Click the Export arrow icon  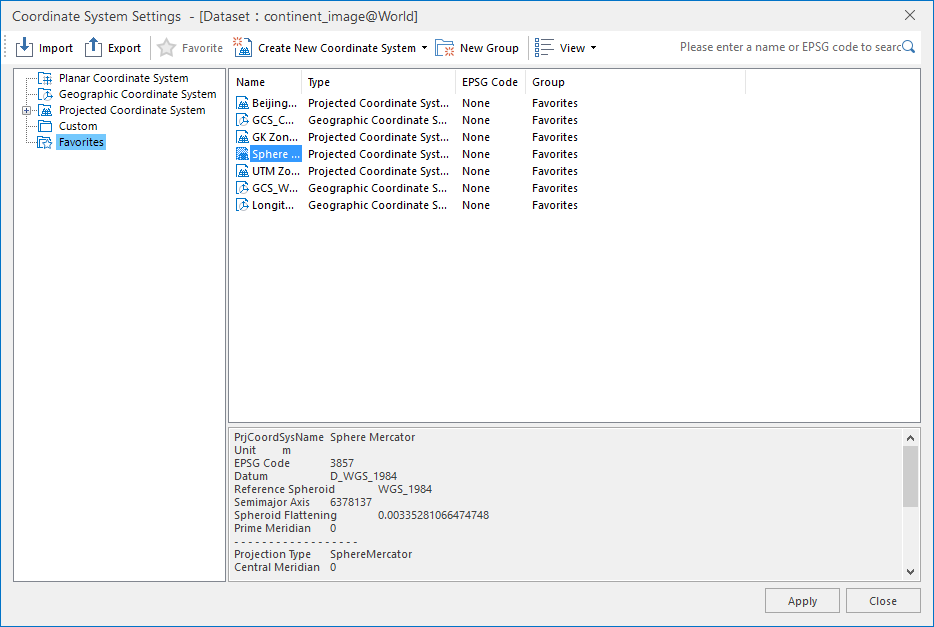tap(93, 47)
